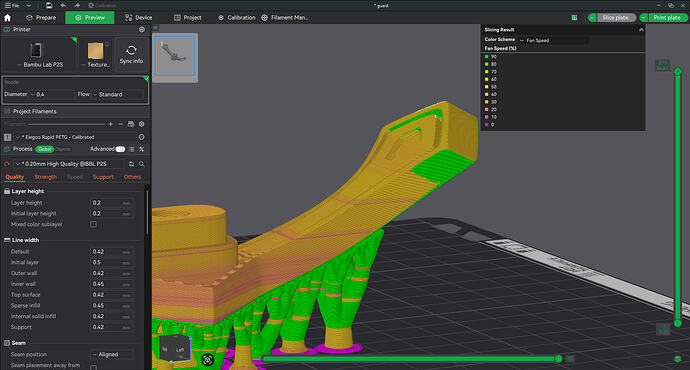Expand the Flow Standard dropdown
This screenshot has height=370, width=690.
pos(118,94)
